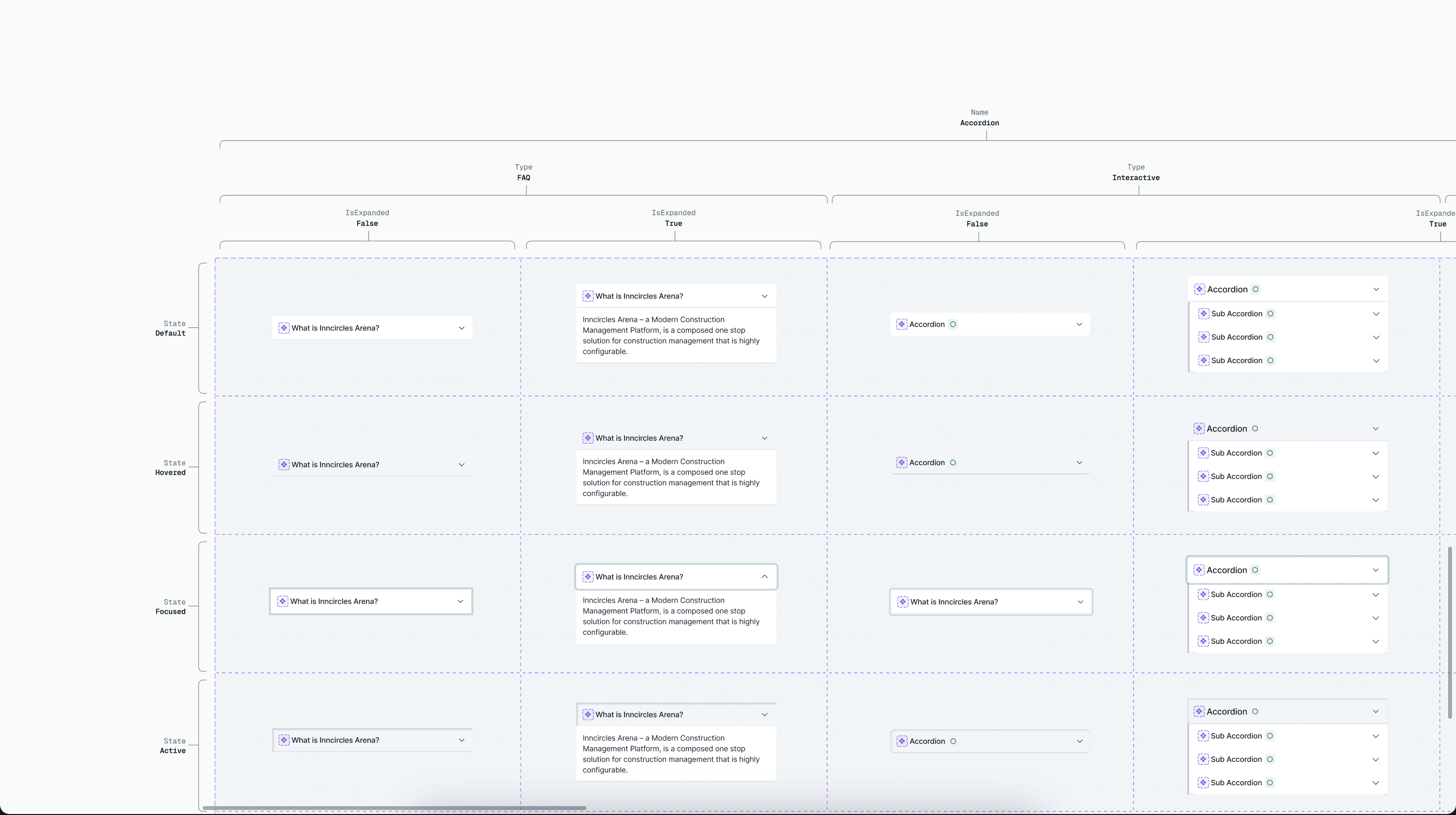Toggle green status circle on Default collapsed interactive Accordion
The height and width of the screenshot is (815, 1456).
click(953, 324)
